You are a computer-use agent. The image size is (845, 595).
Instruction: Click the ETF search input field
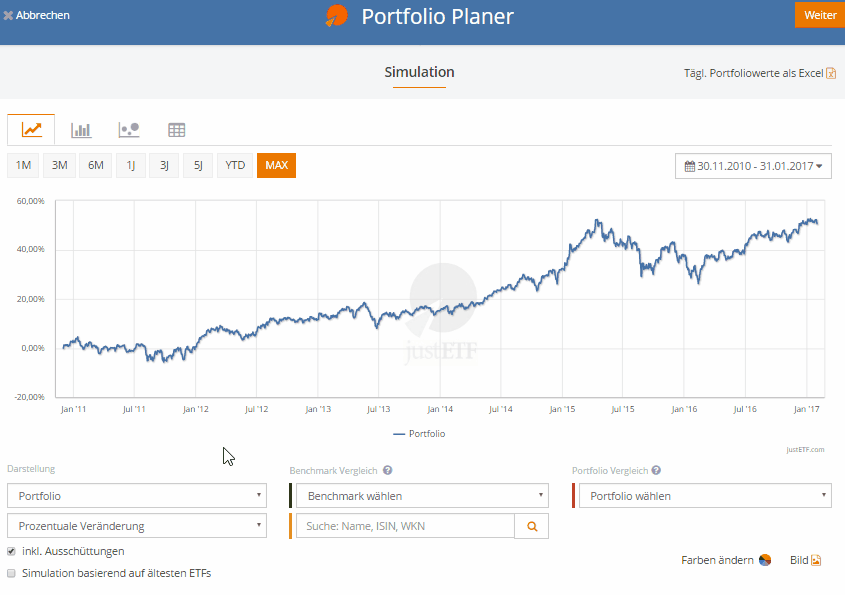pyautogui.click(x=405, y=525)
